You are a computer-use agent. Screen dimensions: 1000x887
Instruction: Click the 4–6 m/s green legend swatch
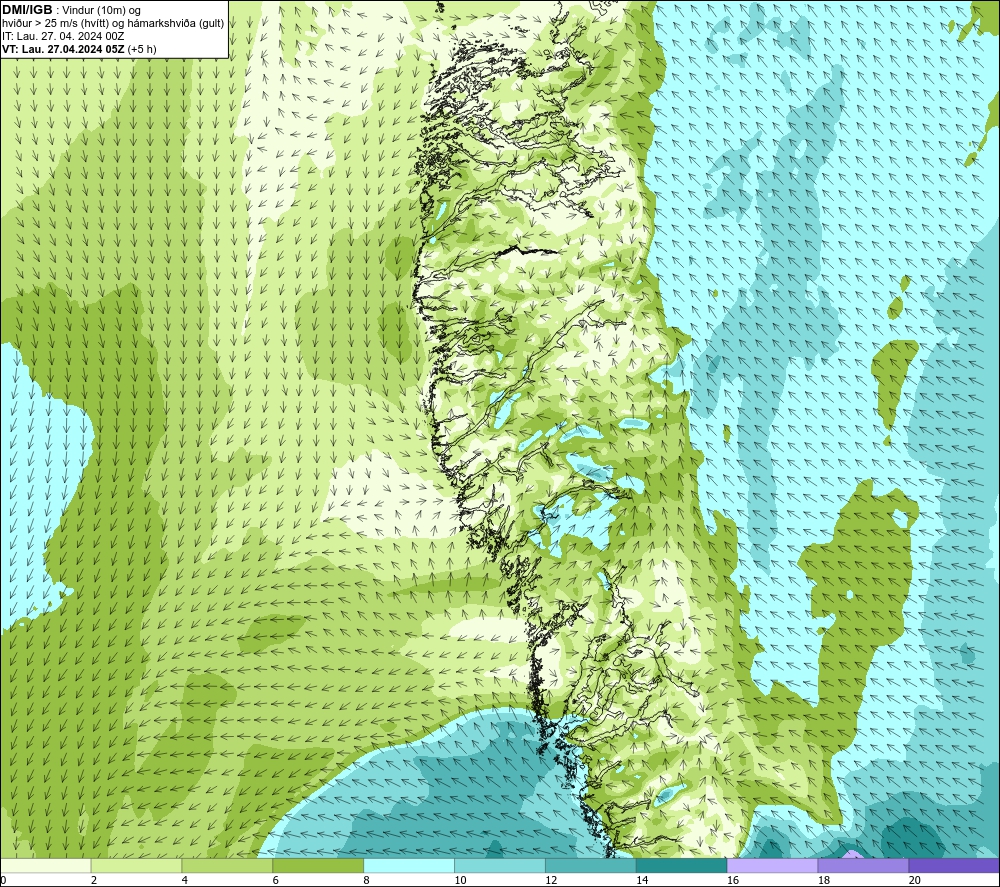pyautogui.click(x=227, y=866)
